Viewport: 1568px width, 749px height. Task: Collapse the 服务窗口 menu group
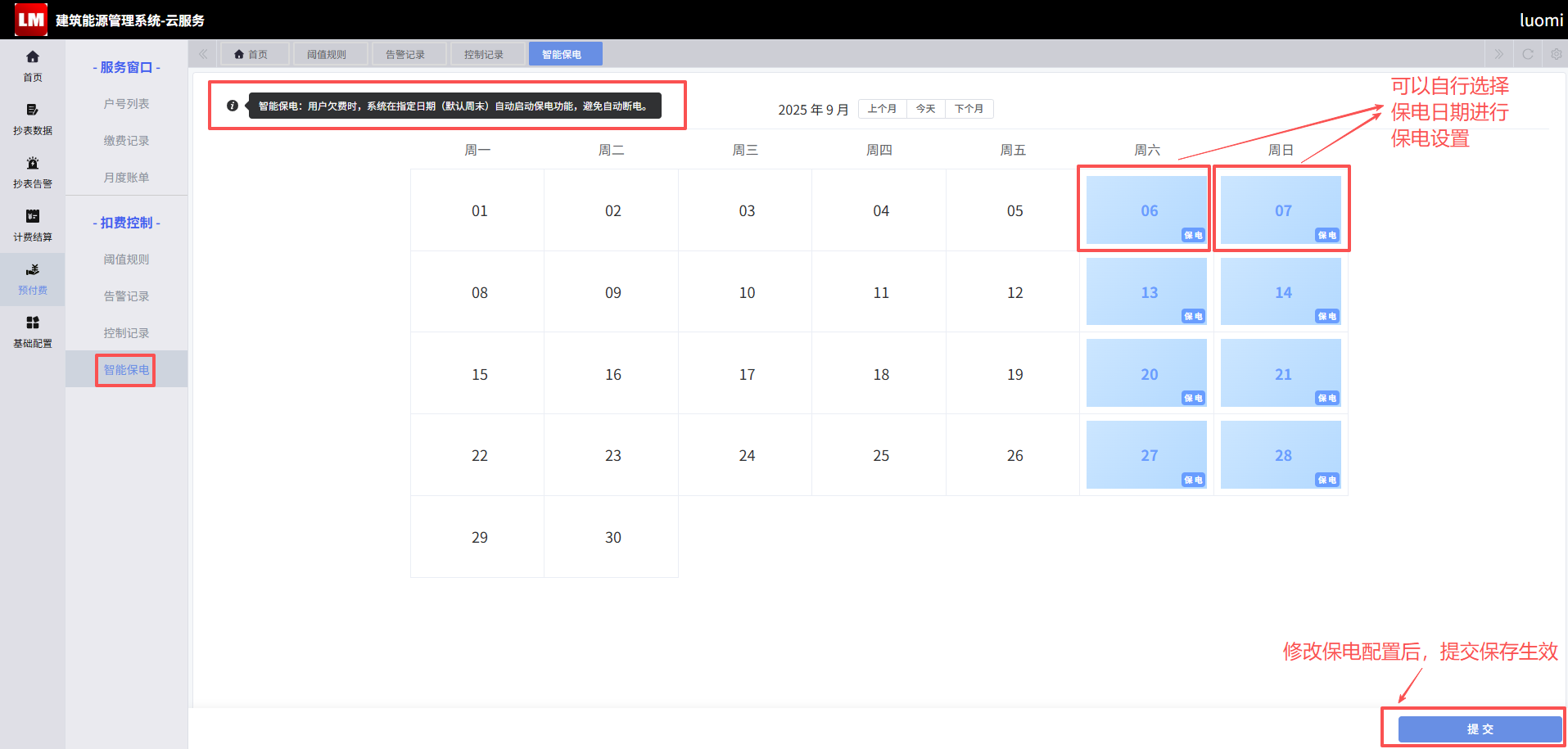click(126, 67)
